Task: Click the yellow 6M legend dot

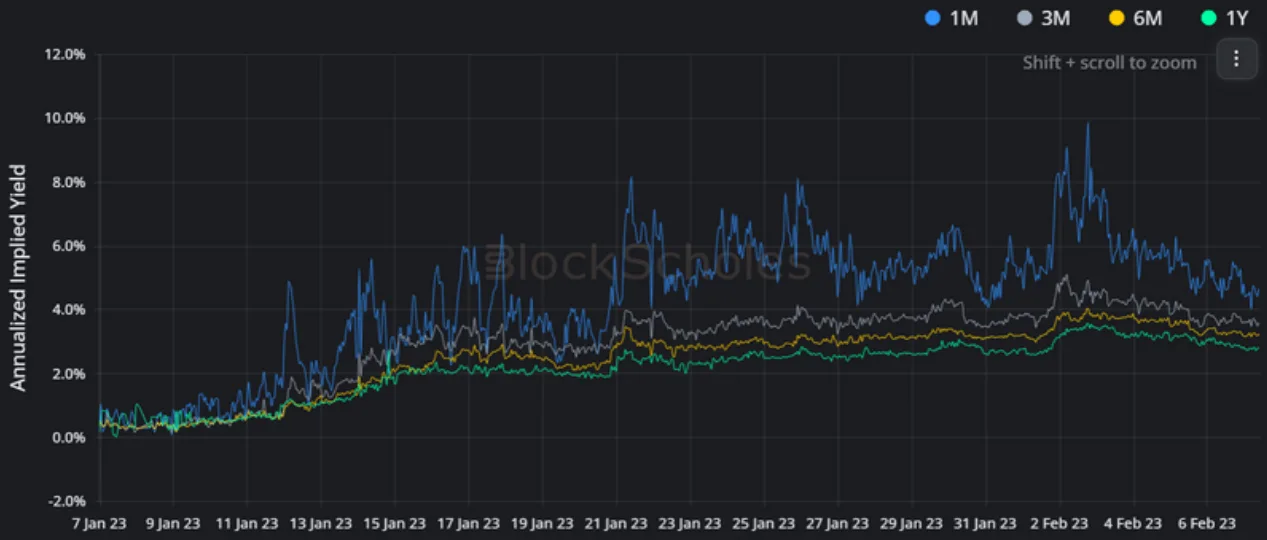Action: tap(1116, 17)
